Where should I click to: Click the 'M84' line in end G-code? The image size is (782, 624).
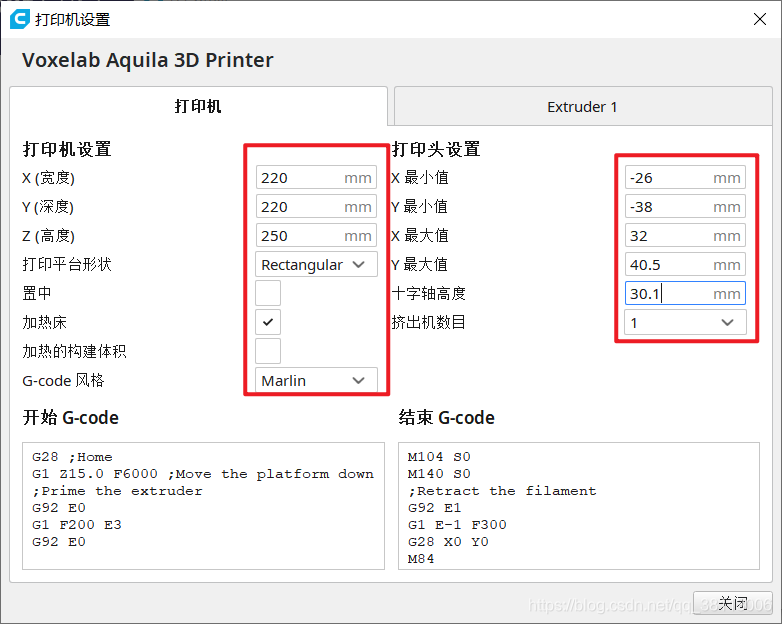pos(421,559)
